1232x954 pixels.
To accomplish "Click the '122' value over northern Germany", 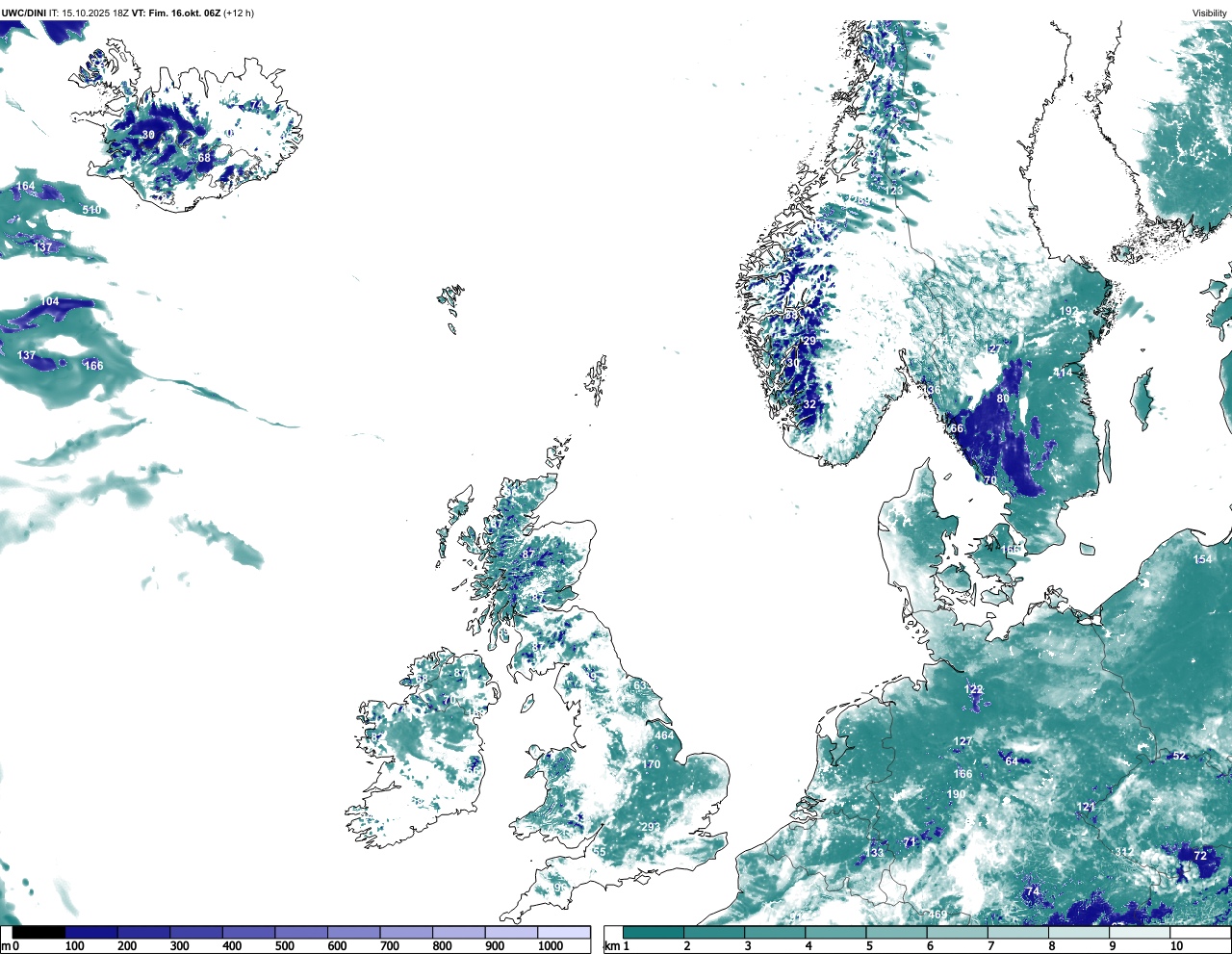I will [x=974, y=689].
